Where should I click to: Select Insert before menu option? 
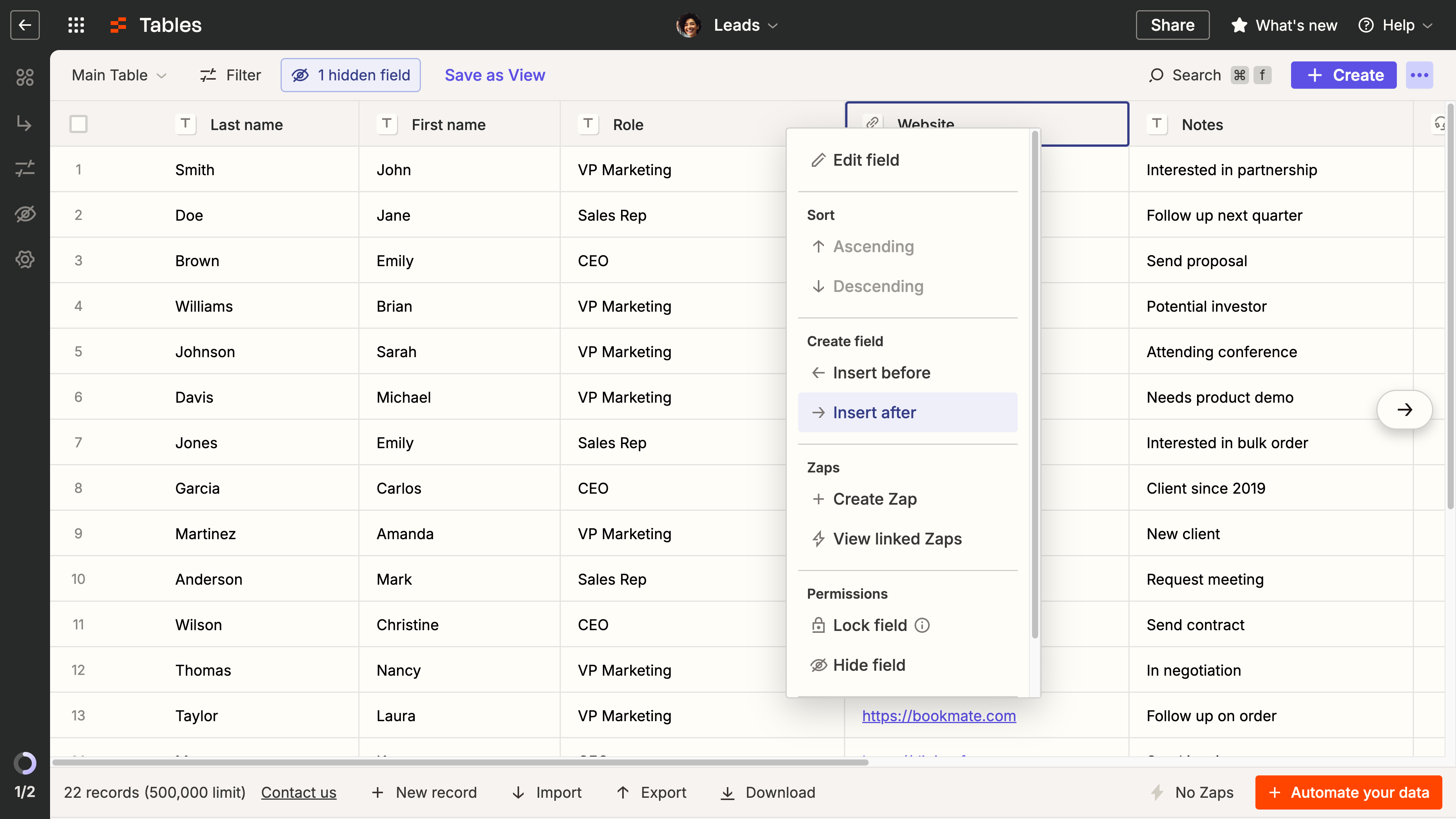click(x=907, y=372)
